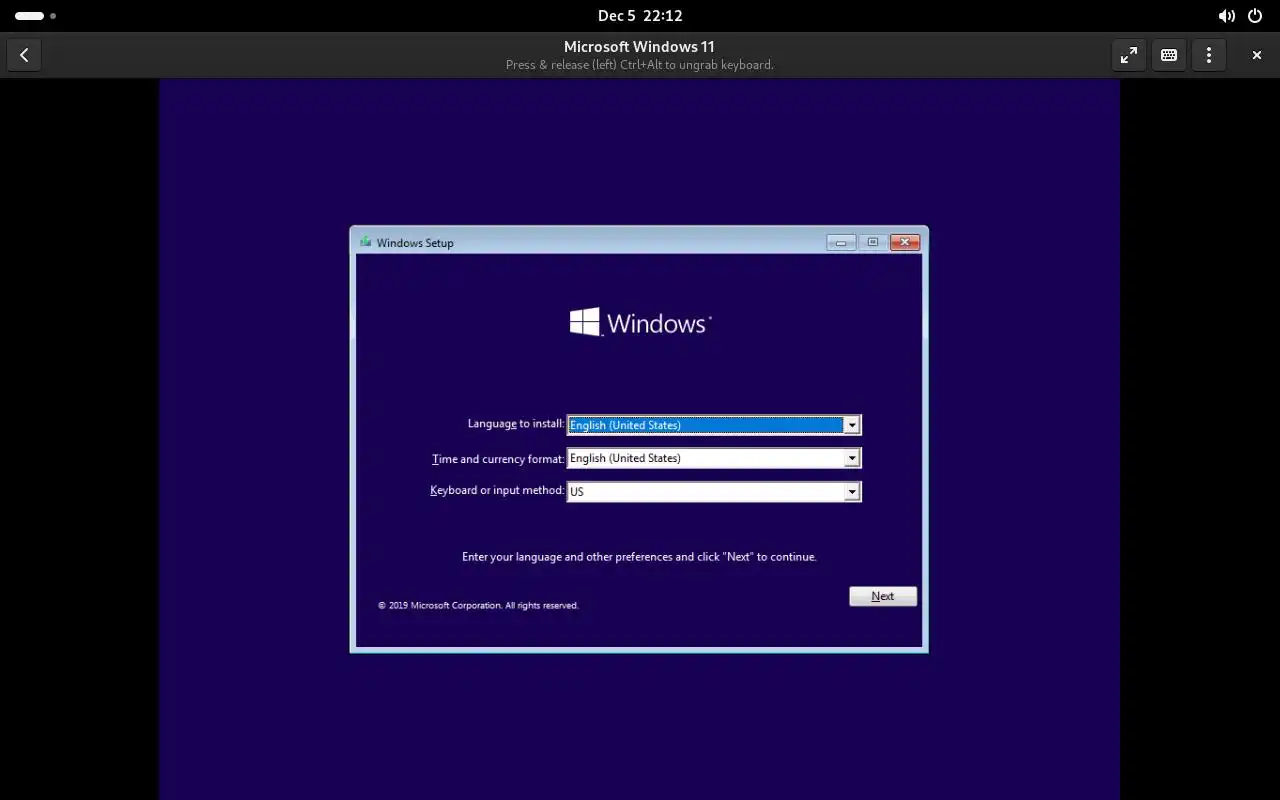Click the Windows Setup title icon
Image resolution: width=1280 pixels, height=800 pixels.
365,242
